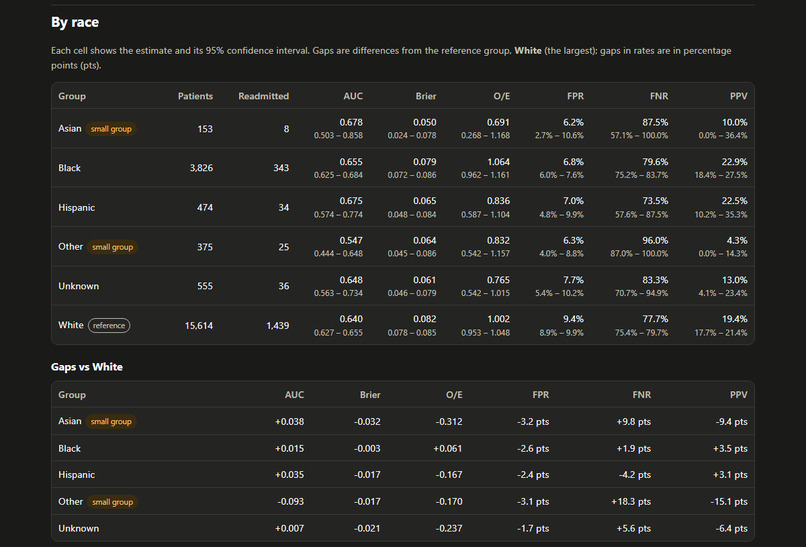Select the Brier header in the top table
806x547 pixels.
click(x=426, y=96)
